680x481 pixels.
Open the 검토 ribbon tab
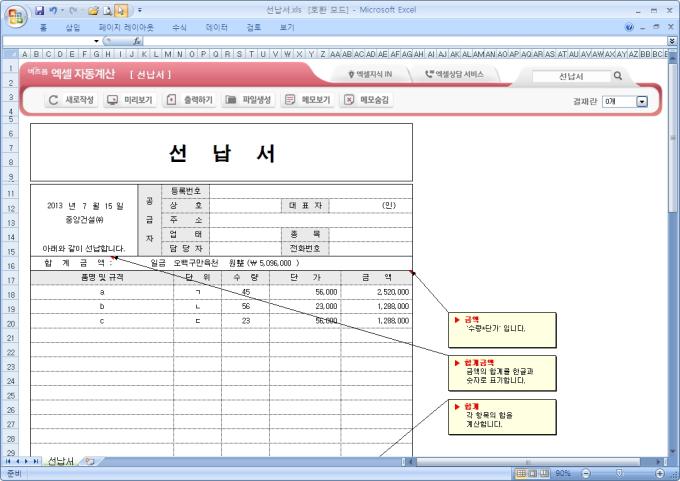[x=254, y=28]
